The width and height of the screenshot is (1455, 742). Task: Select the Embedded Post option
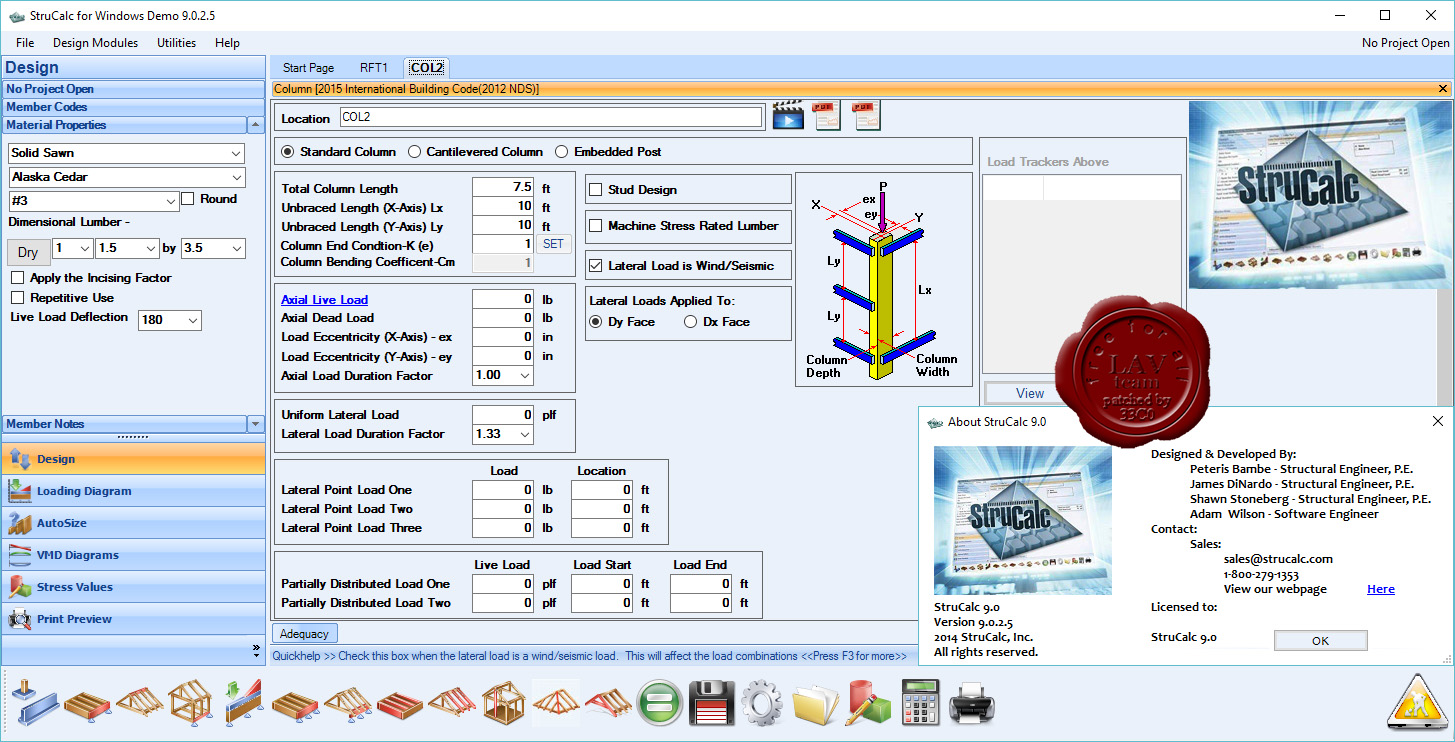coord(561,152)
